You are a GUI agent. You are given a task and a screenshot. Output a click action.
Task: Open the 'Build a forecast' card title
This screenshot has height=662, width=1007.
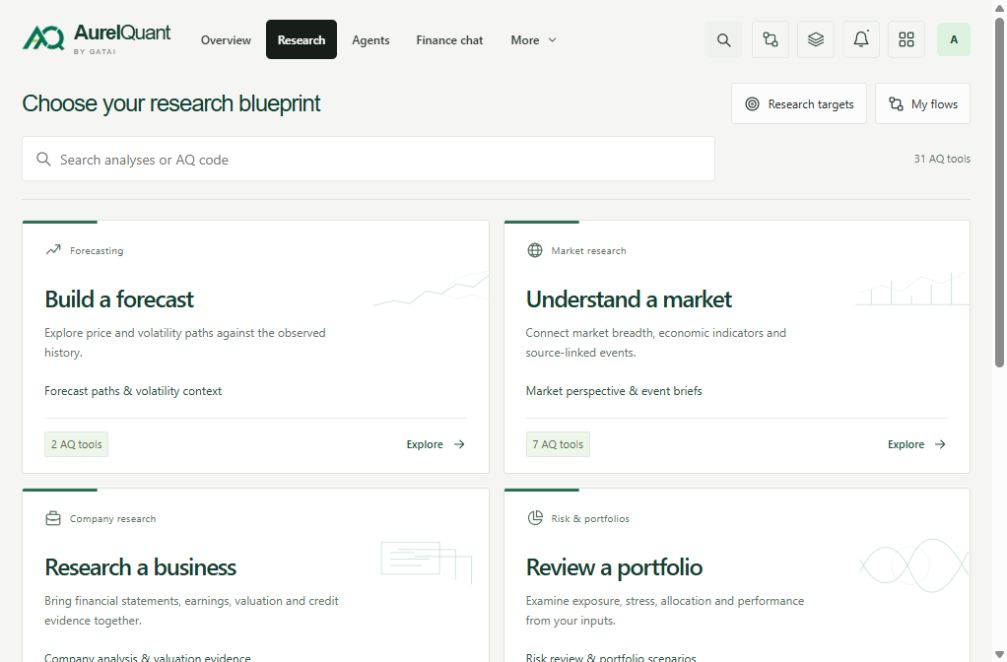point(119,299)
